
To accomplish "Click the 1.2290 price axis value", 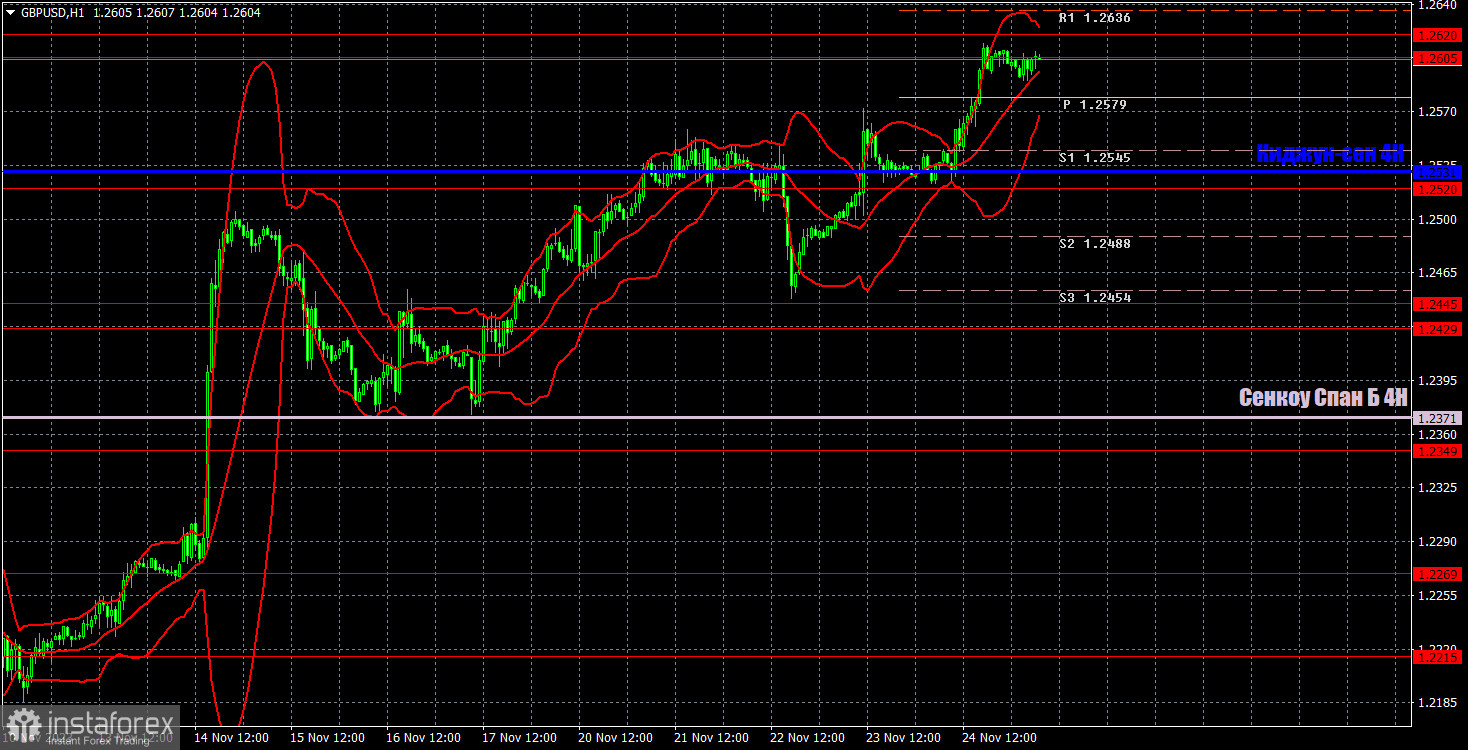I will click(1439, 542).
